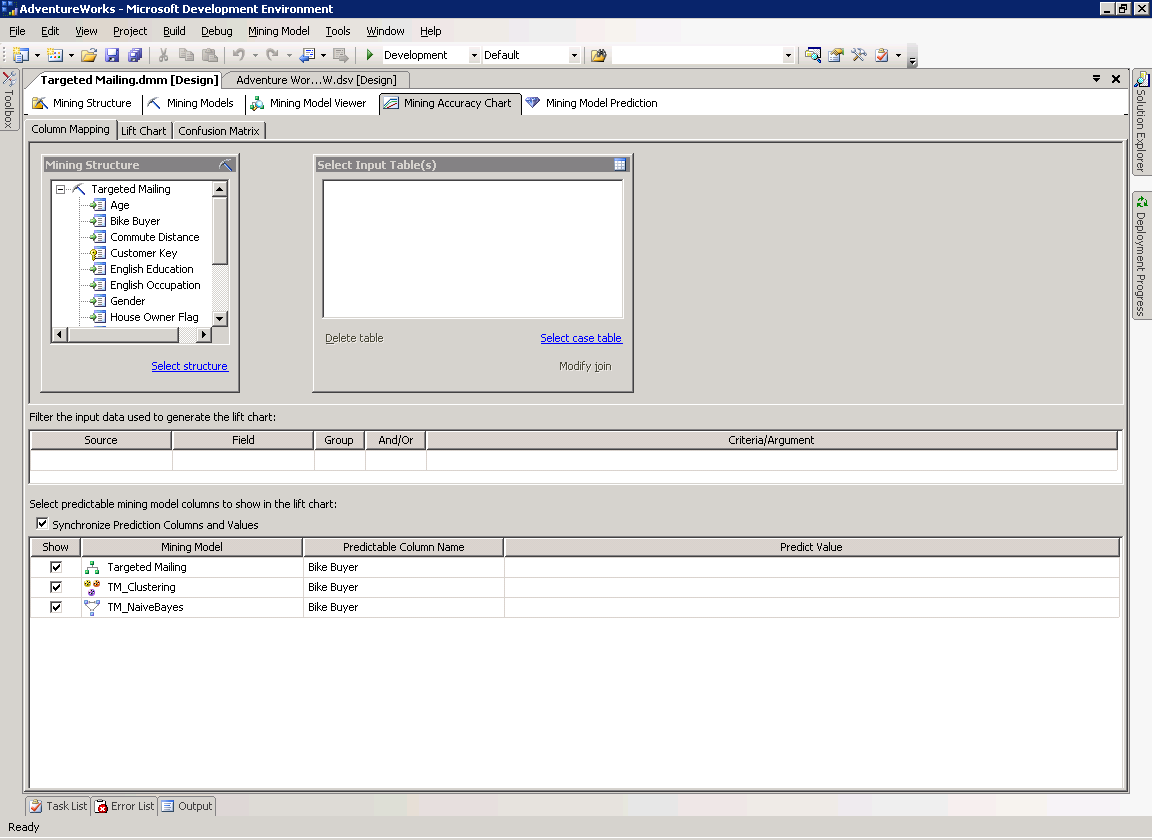Click the Undo arrow icon
The width and height of the screenshot is (1152, 840).
click(239, 55)
